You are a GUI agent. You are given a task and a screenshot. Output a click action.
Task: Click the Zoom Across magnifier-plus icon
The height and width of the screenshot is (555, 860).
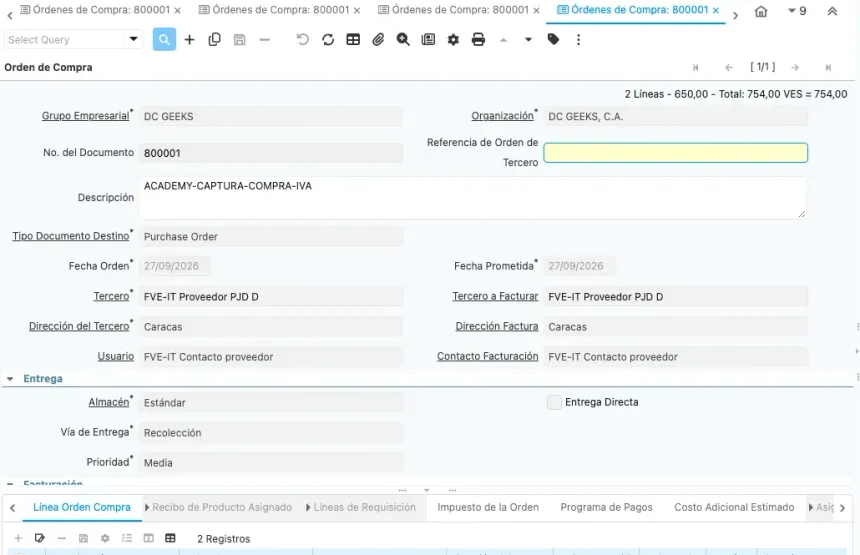tap(403, 39)
